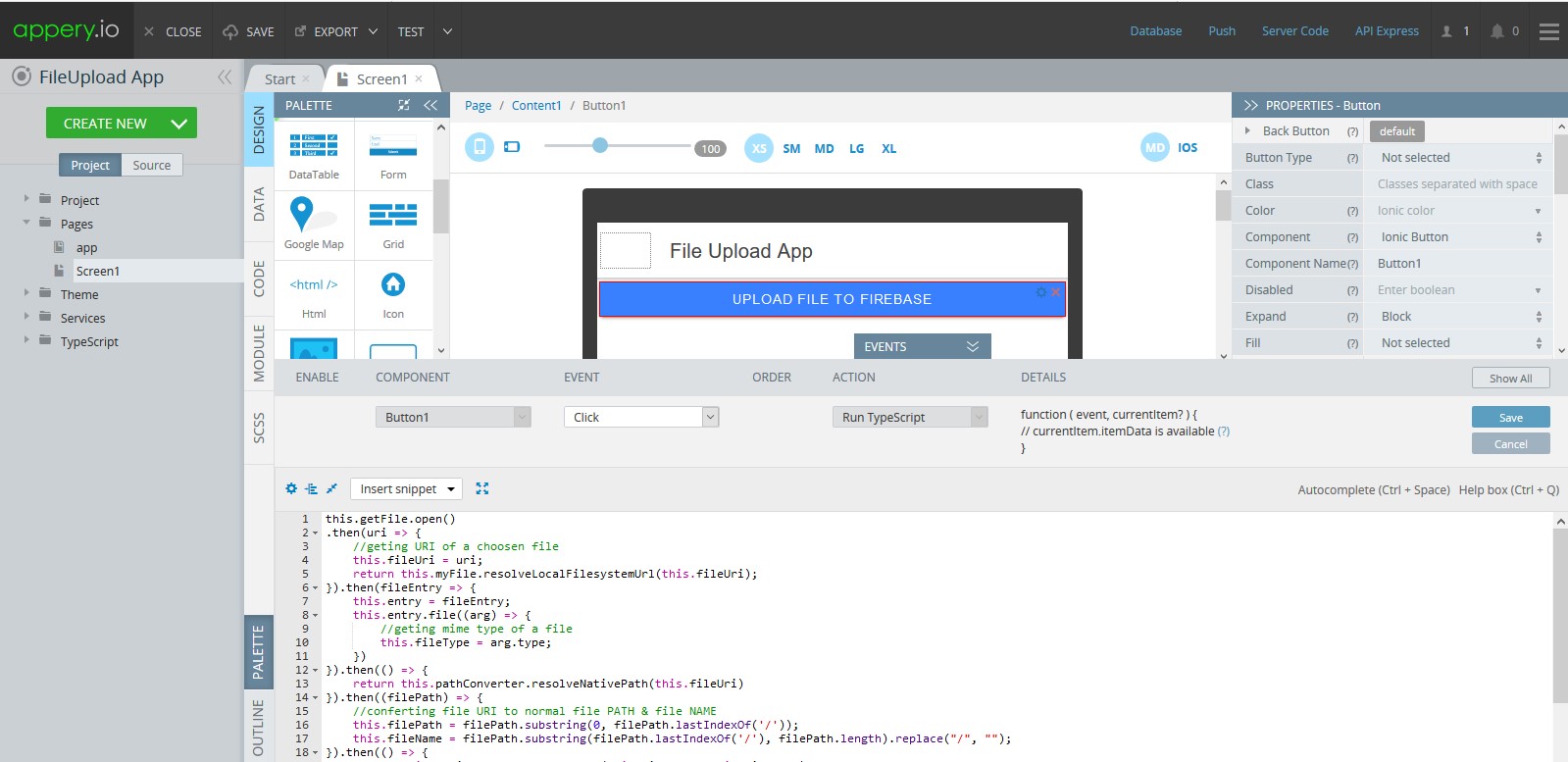Screen dimensions: 1568x762
Task: Open the Run TypeScript action dropdown
Action: [x=910, y=417]
